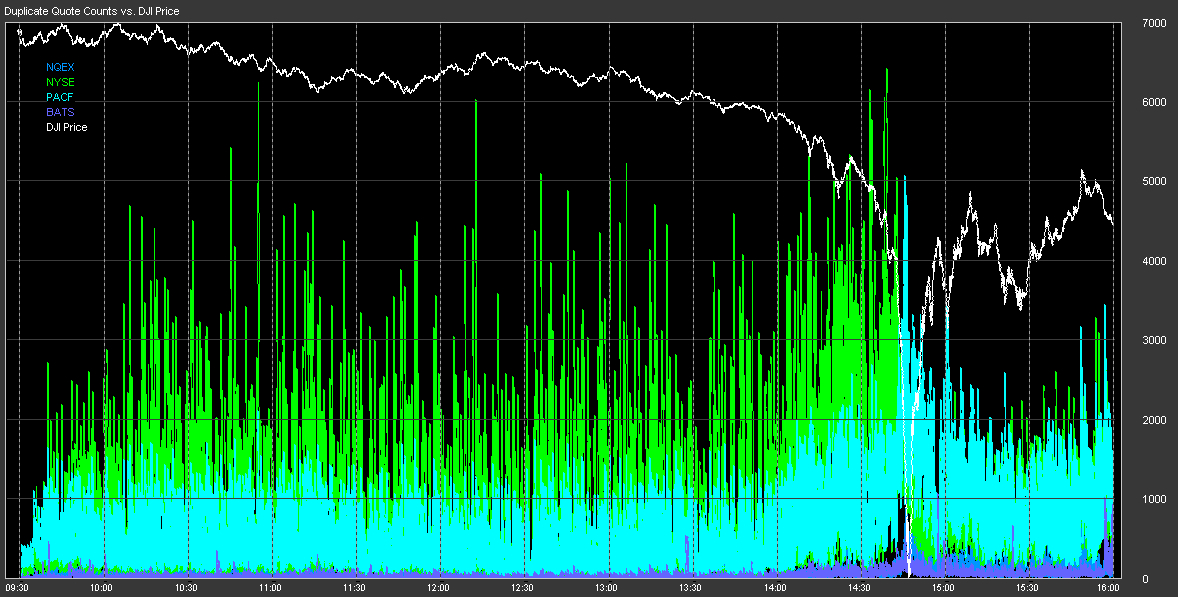
Task: Click the 15:00 time axis label
Action: [x=945, y=588]
